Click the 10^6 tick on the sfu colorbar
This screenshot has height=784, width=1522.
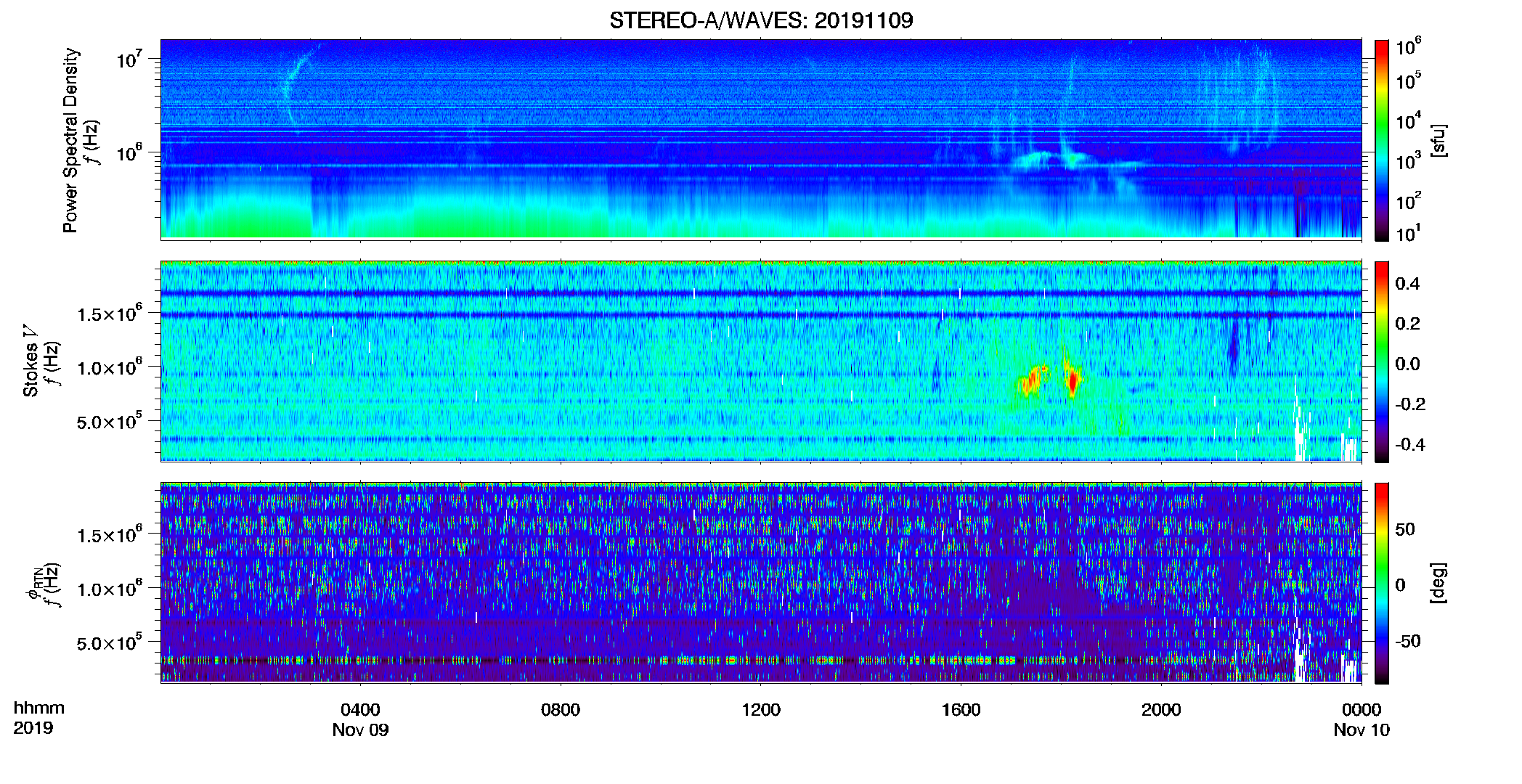point(1409,48)
